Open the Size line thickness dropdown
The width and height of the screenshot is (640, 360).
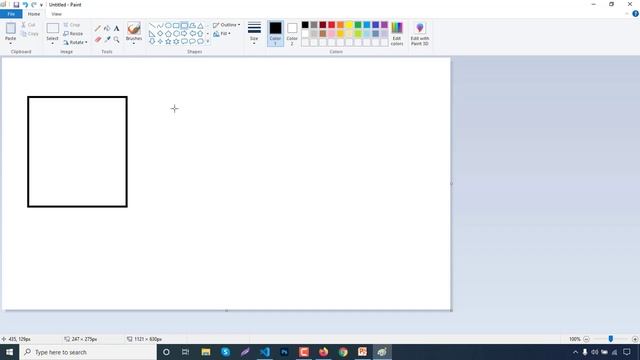254,33
